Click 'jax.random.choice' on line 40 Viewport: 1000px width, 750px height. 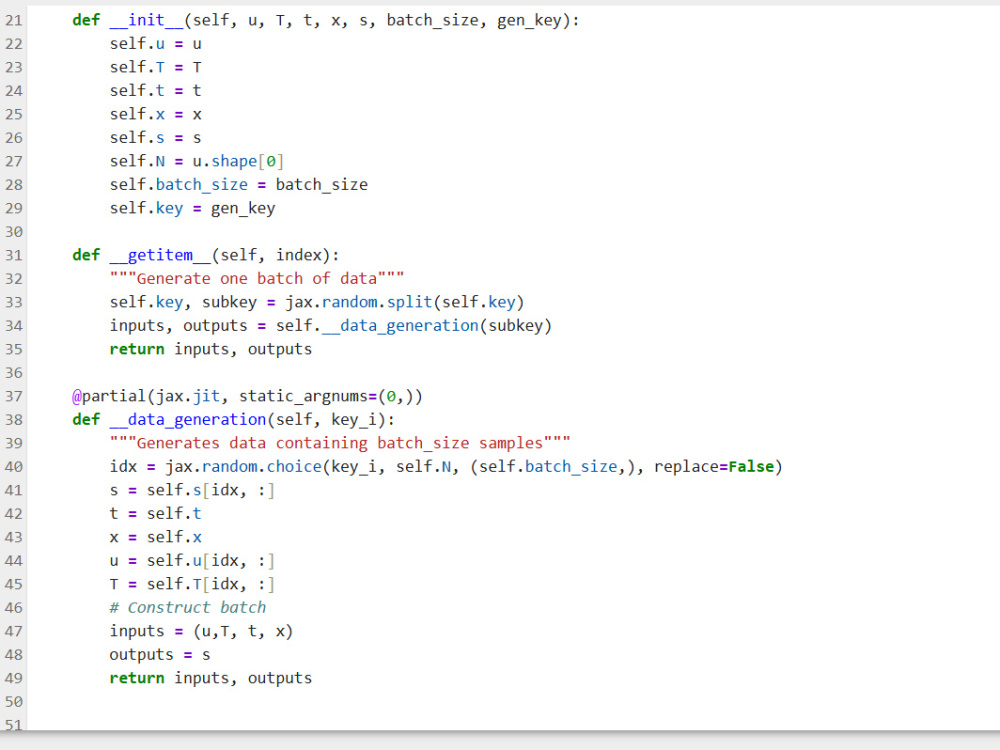click(243, 467)
